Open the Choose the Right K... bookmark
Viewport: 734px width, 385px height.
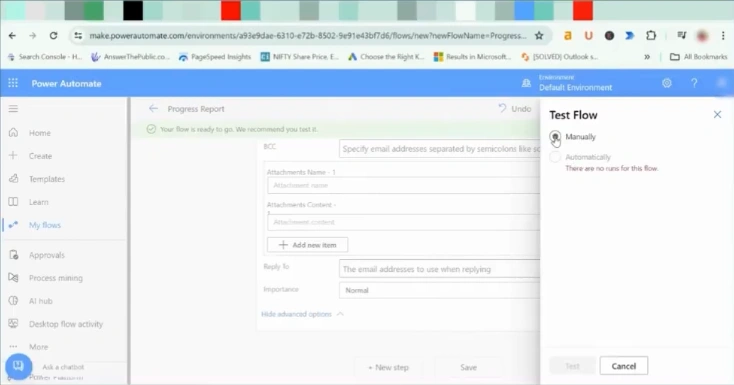point(386,57)
